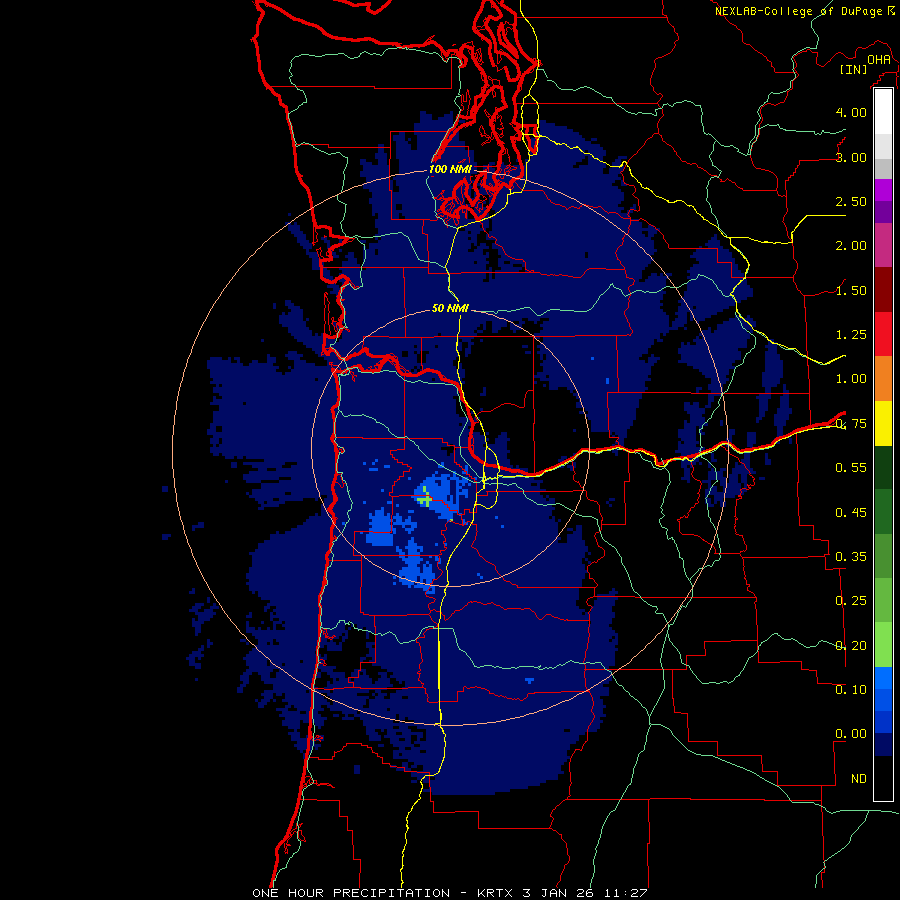
Task: Click the 0.35 legend value
Action: click(x=851, y=557)
